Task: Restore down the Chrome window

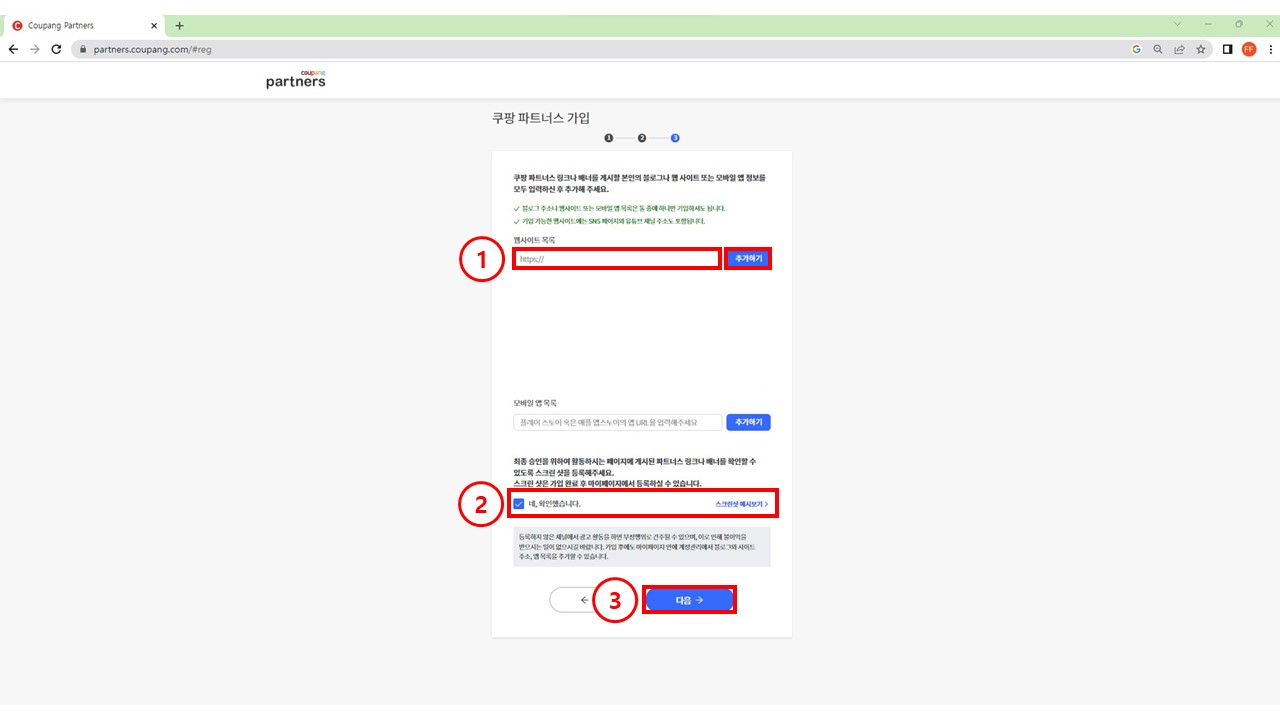Action: coord(1239,24)
